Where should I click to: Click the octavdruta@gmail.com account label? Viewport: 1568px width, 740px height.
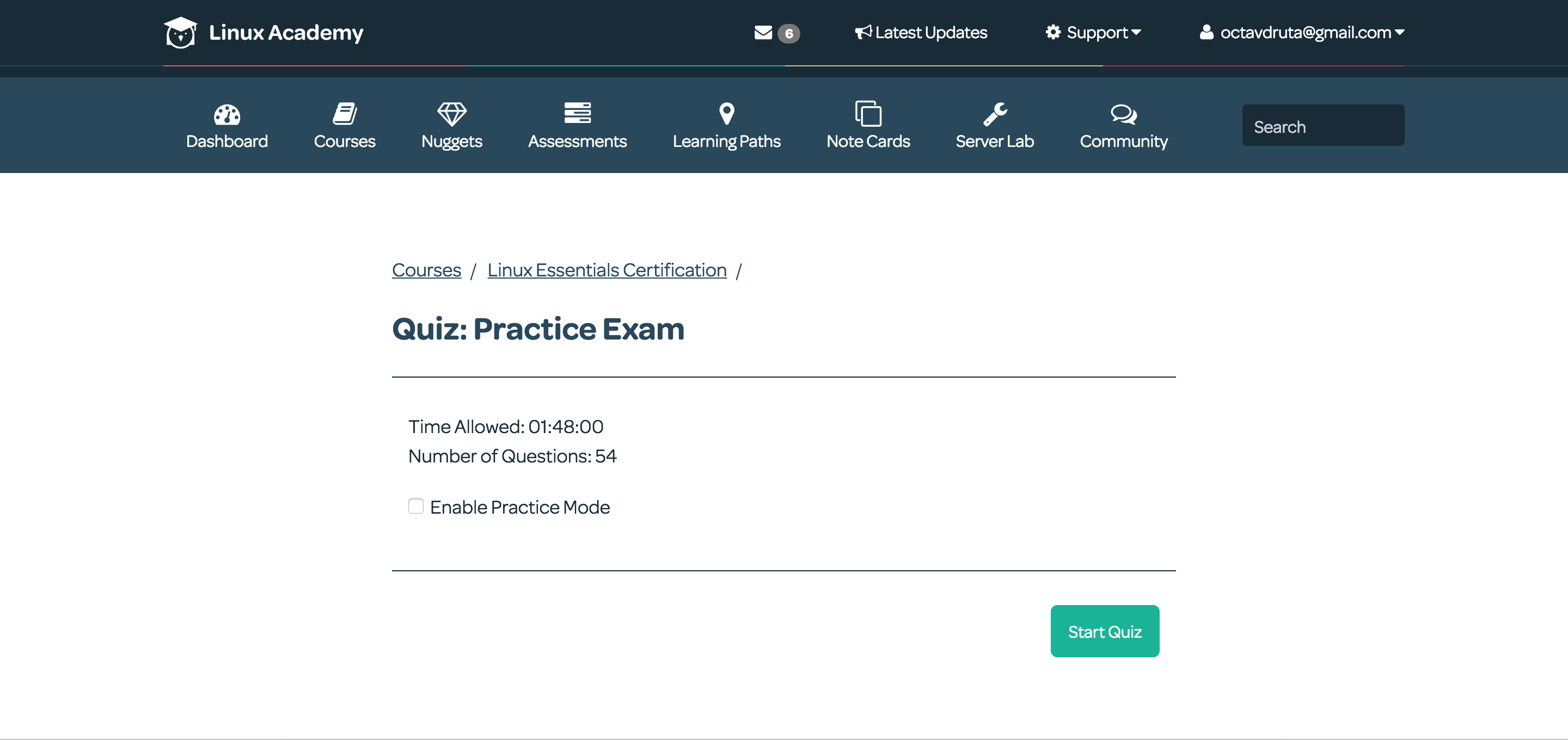coord(1306,32)
